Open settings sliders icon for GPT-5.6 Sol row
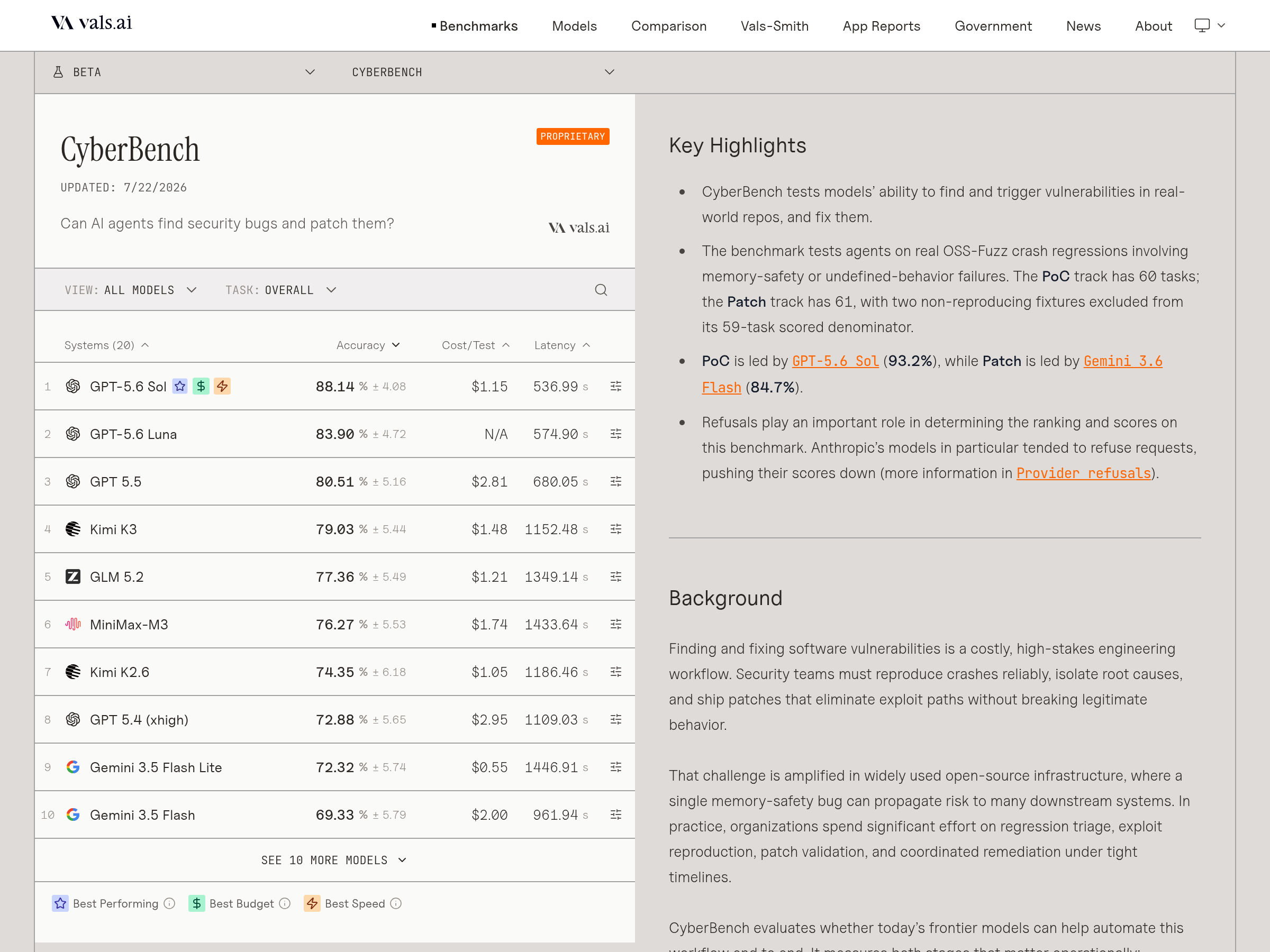The image size is (1270, 952). coord(615,386)
